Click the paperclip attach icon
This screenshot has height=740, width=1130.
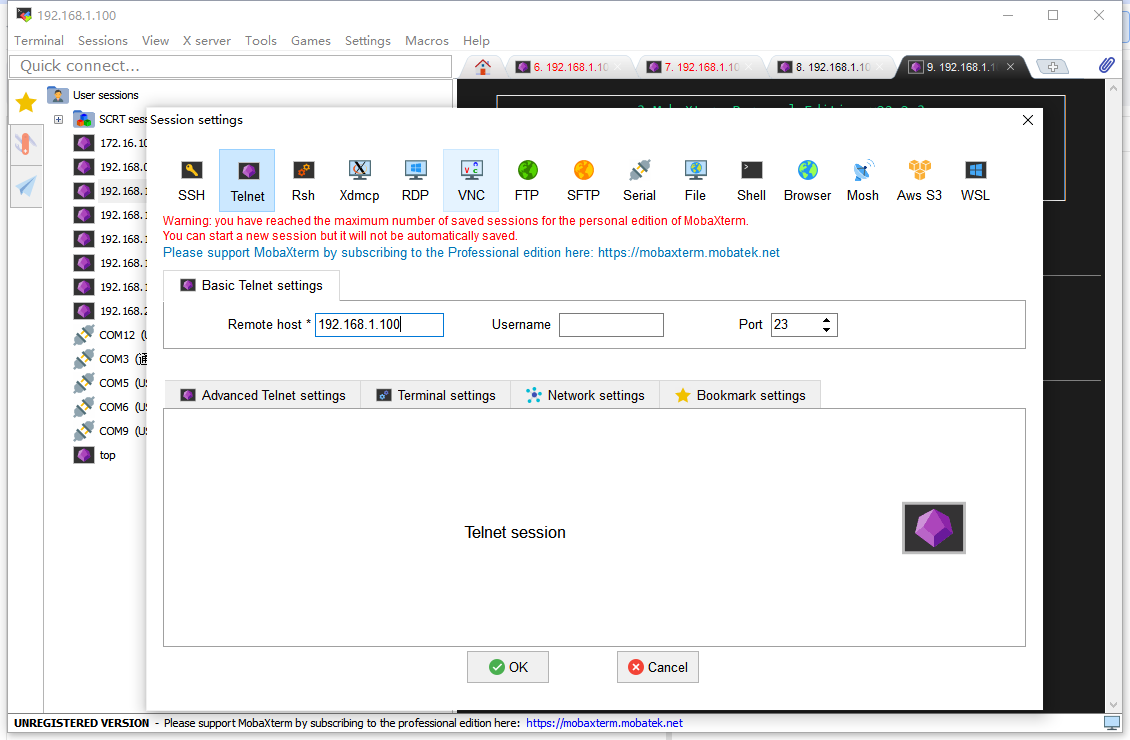1107,66
